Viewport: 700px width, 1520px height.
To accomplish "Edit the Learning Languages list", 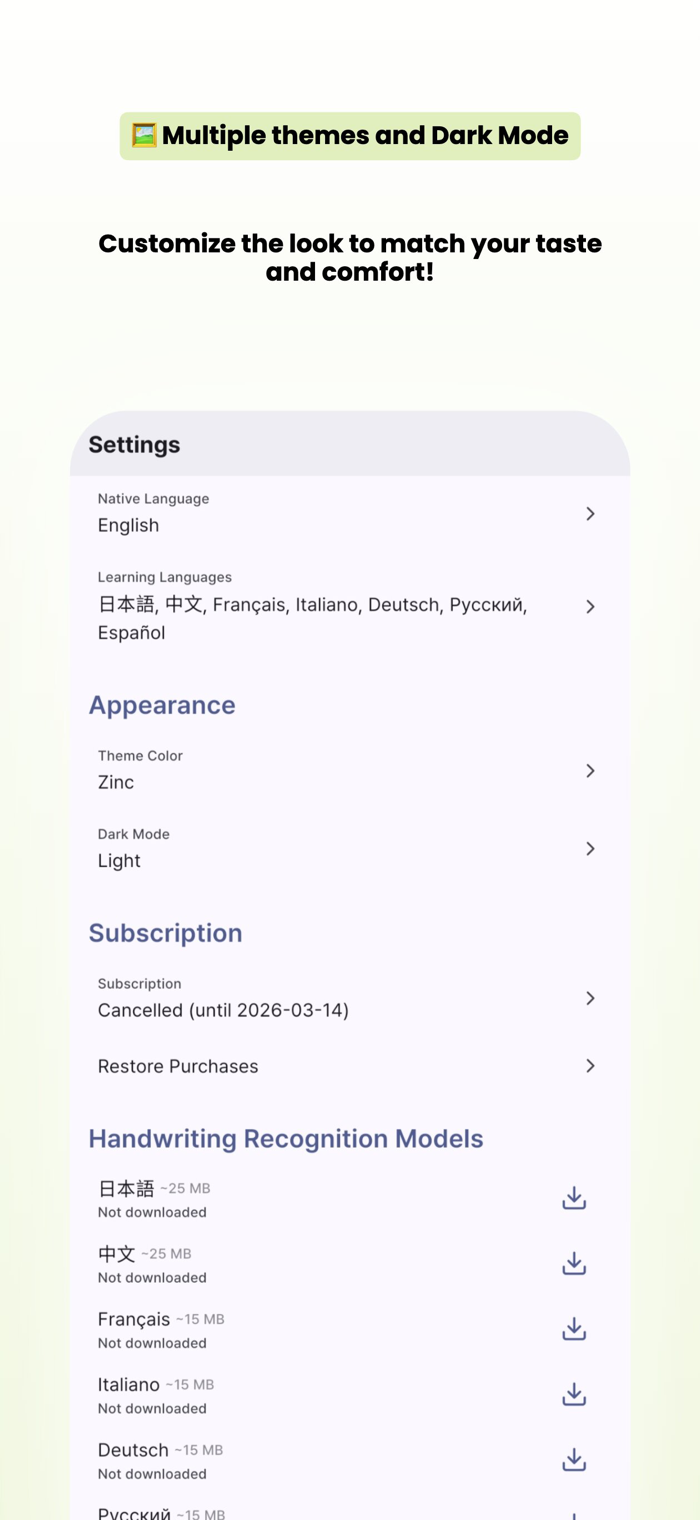I will (x=312, y=607).
